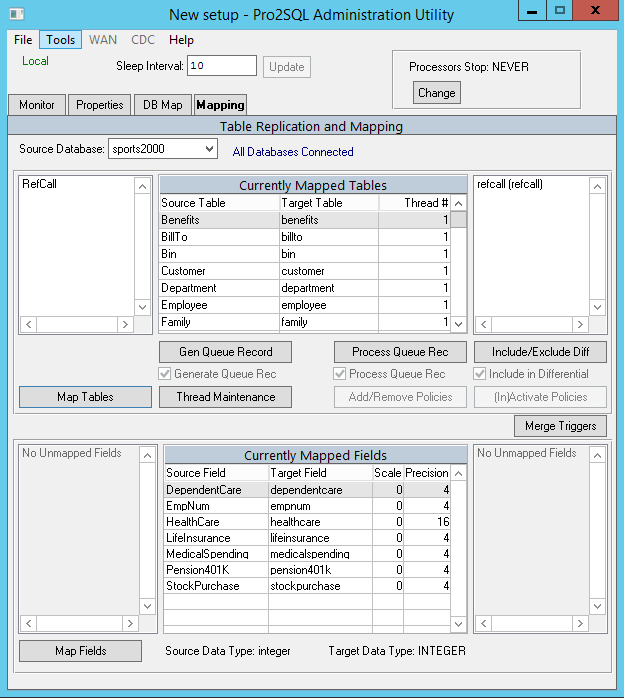624x698 pixels.
Task: Click the Thread # column header
Action: click(414, 203)
